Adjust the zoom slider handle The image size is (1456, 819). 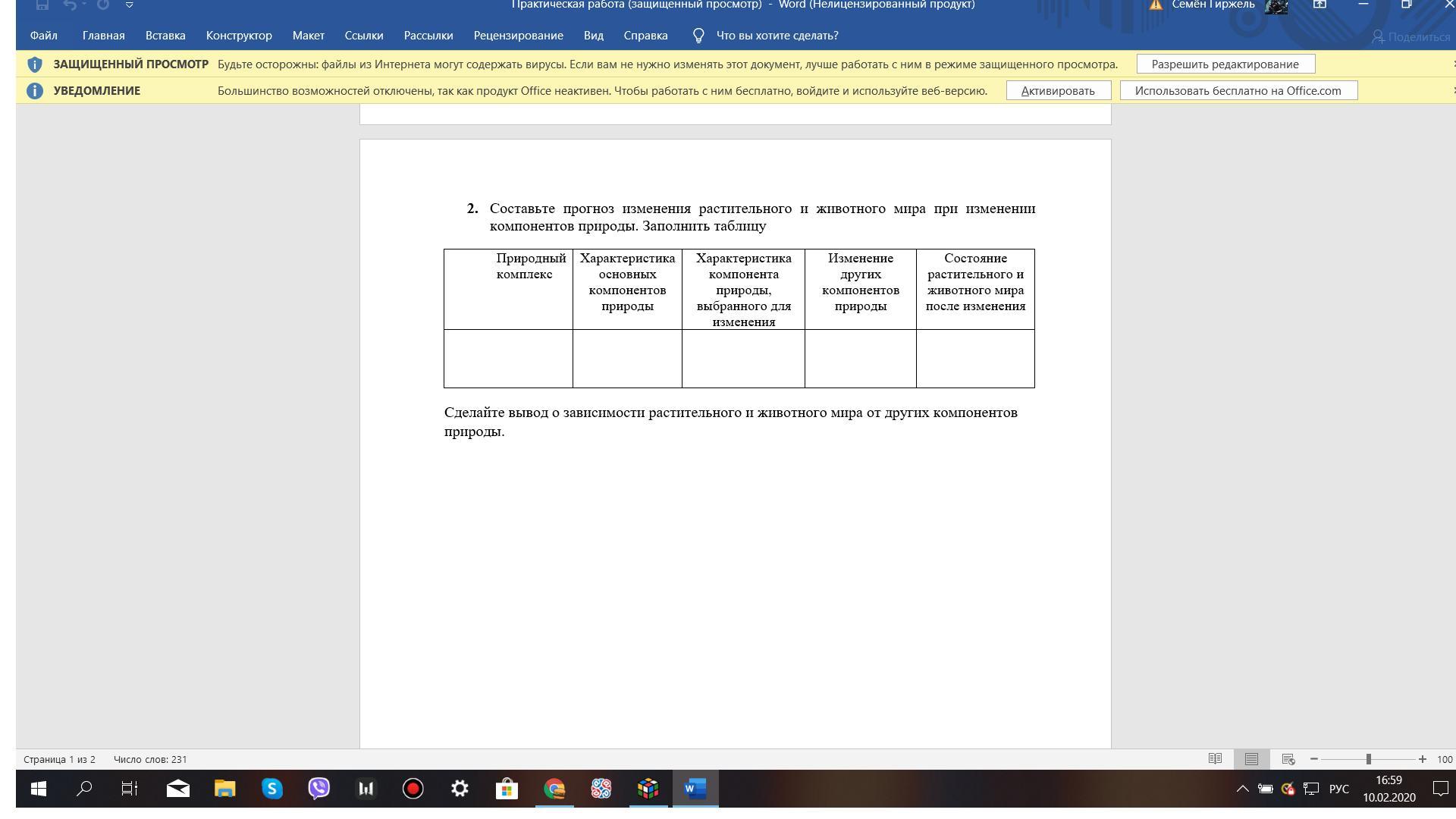click(1369, 759)
